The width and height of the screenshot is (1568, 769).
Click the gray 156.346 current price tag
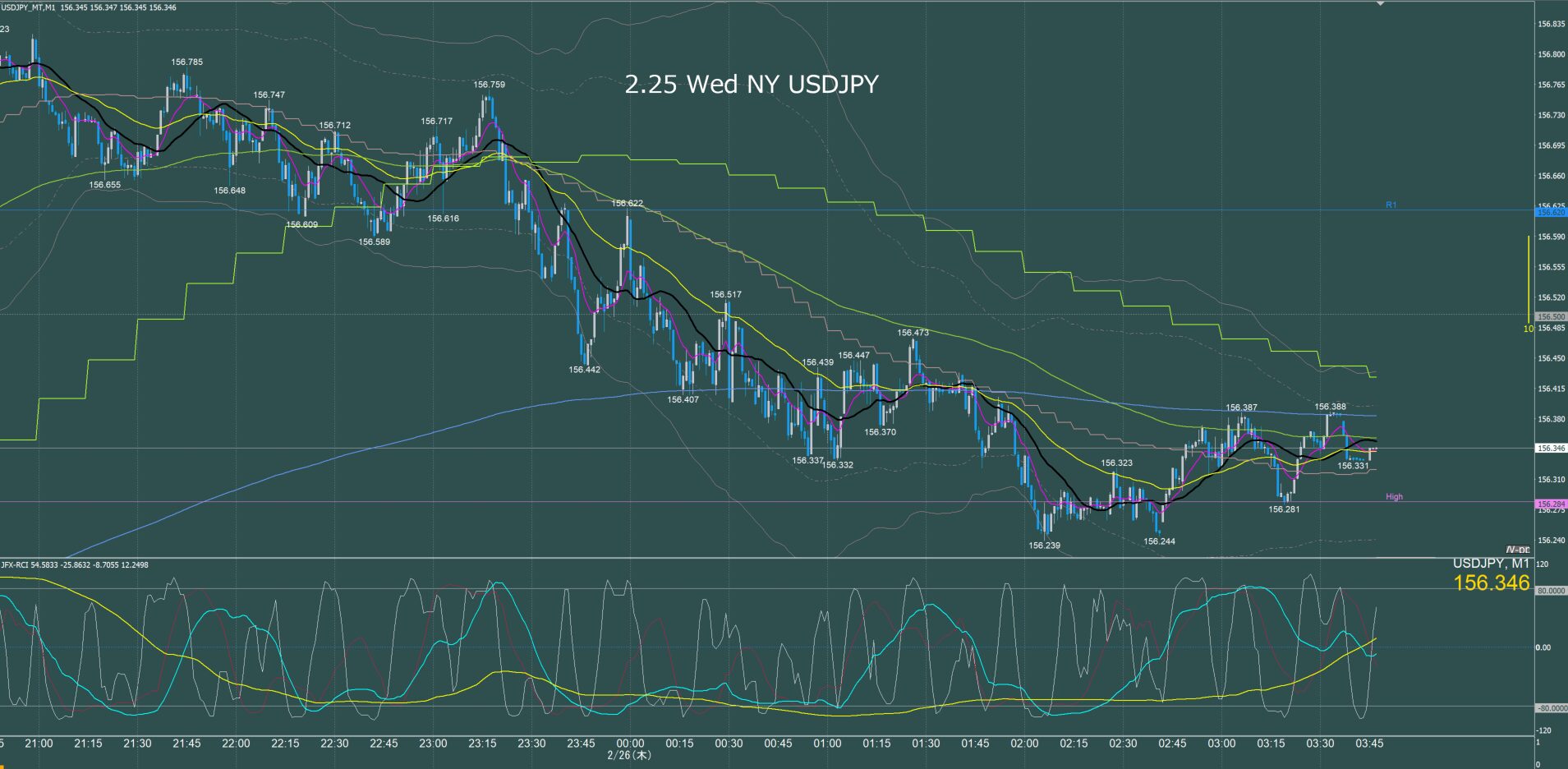[x=1550, y=449]
